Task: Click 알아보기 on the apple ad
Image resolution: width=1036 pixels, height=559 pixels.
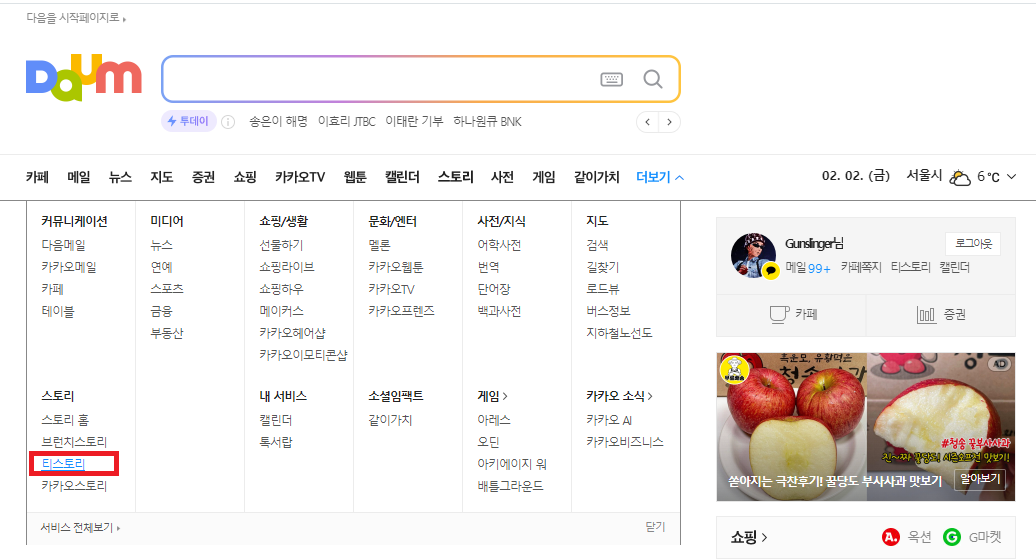Action: 980,479
